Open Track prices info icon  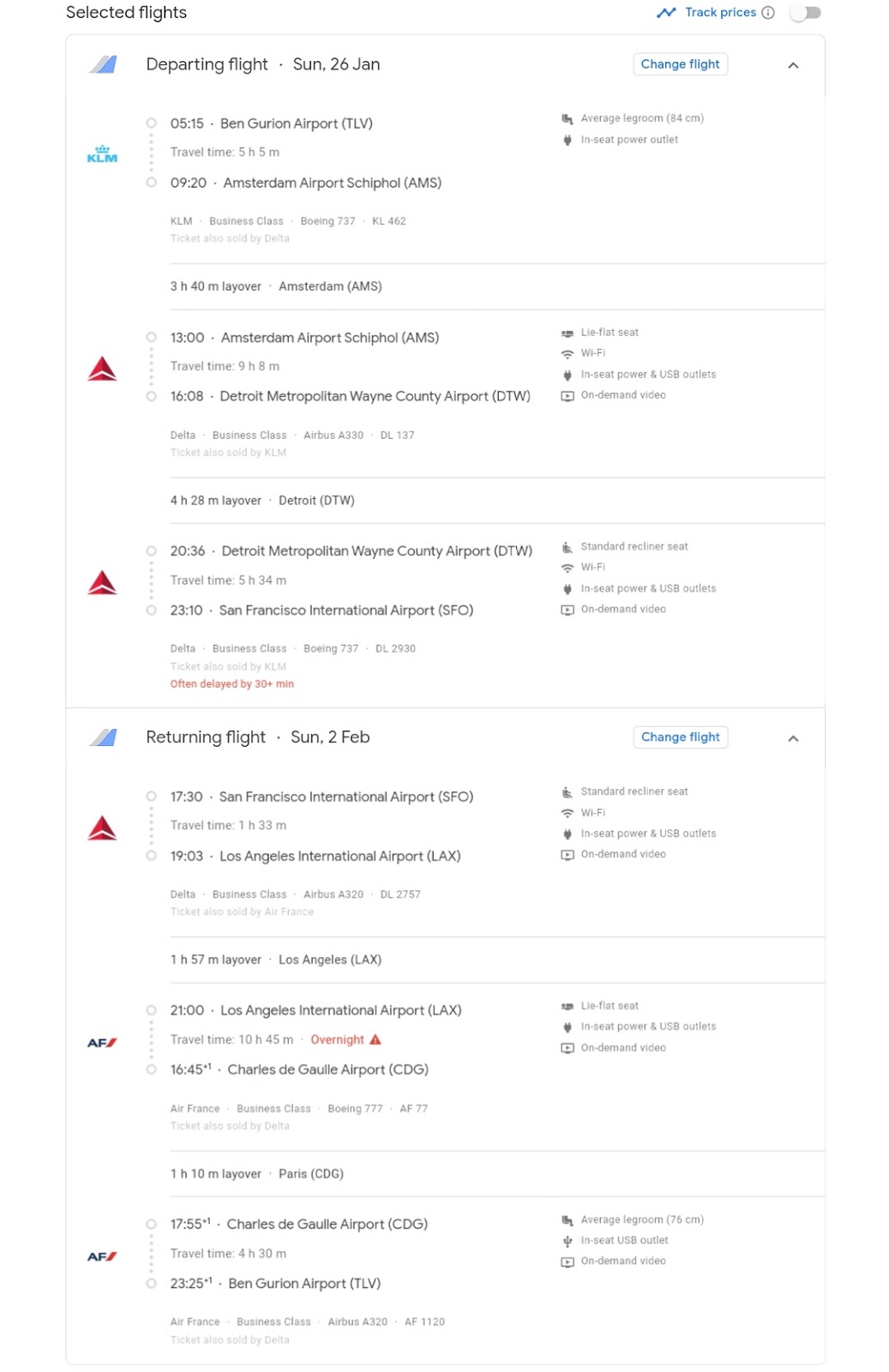pos(768,13)
